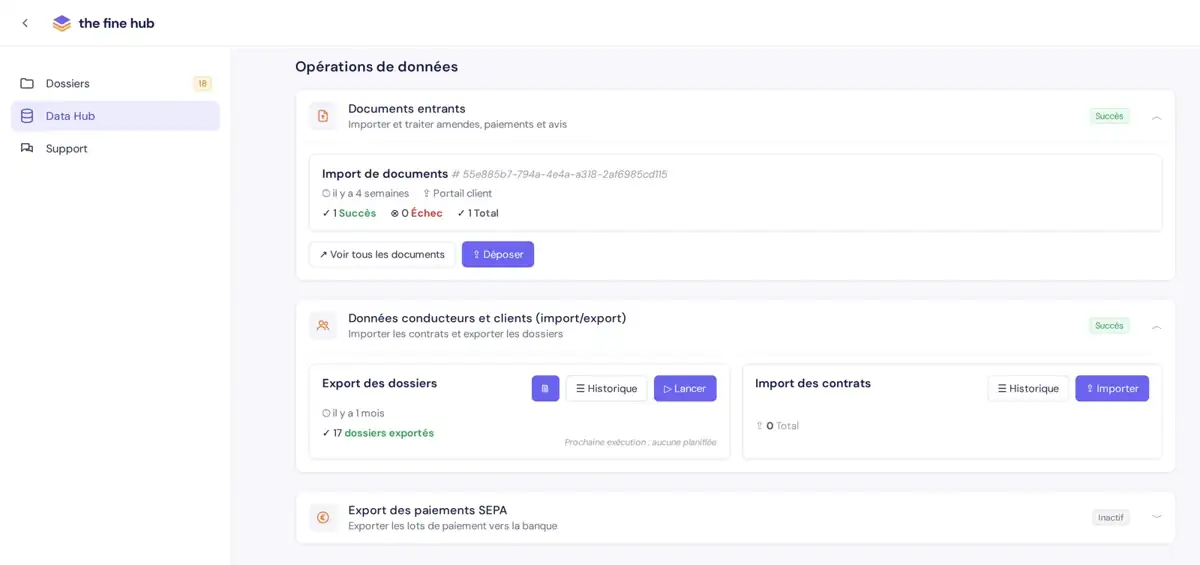Click the Import de documents title
The width and height of the screenshot is (1200, 565).
tap(385, 173)
